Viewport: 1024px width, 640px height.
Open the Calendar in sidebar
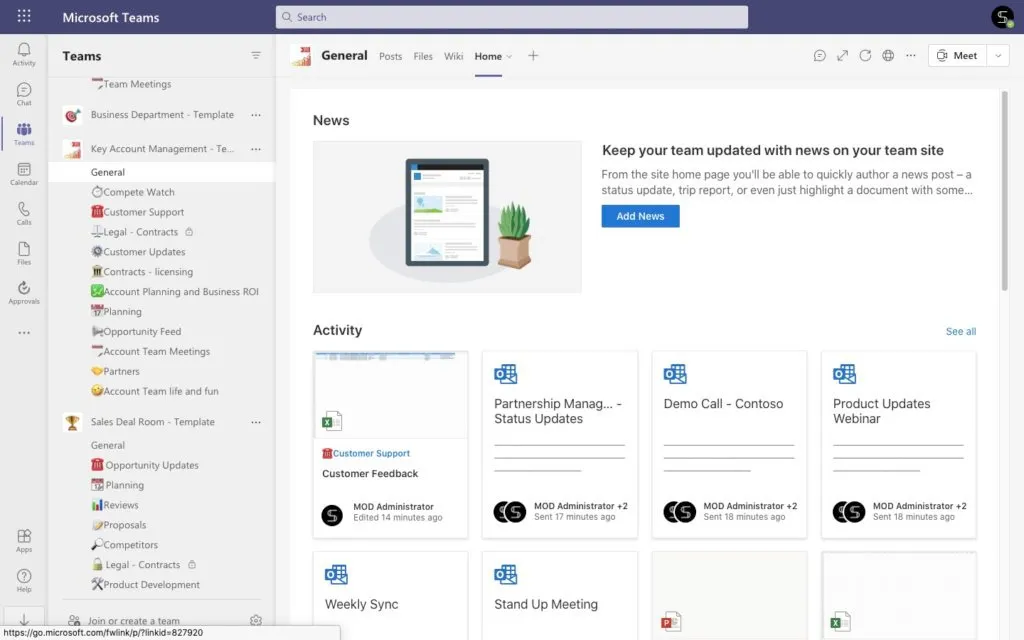click(x=24, y=174)
